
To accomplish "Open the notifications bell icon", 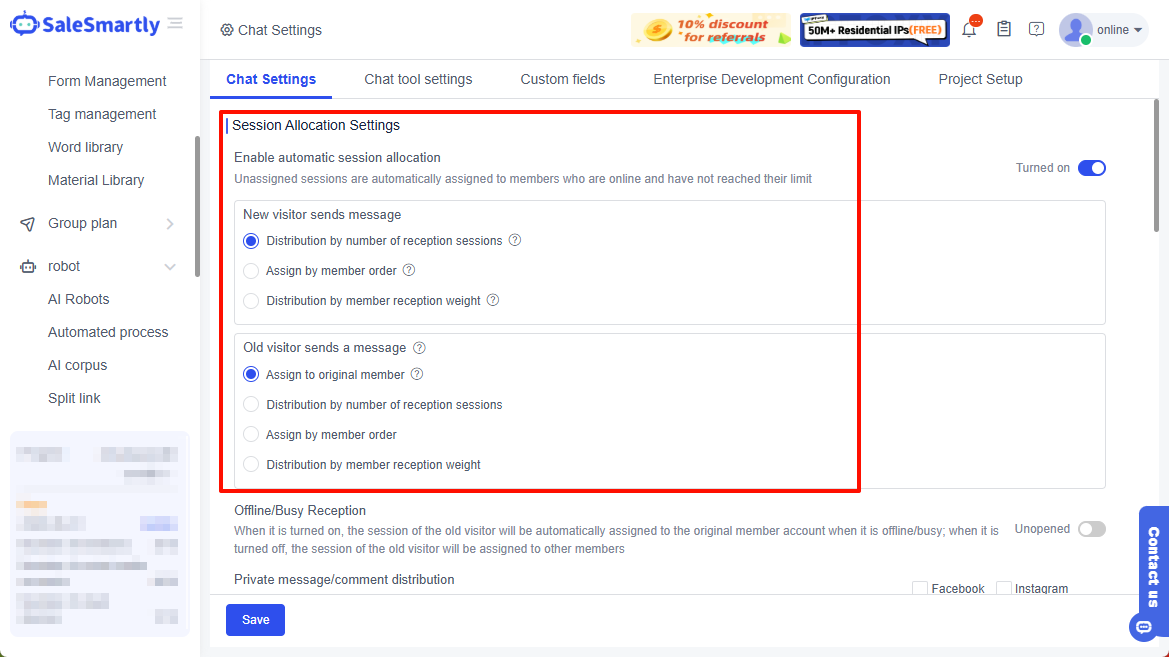I will pyautogui.click(x=969, y=29).
